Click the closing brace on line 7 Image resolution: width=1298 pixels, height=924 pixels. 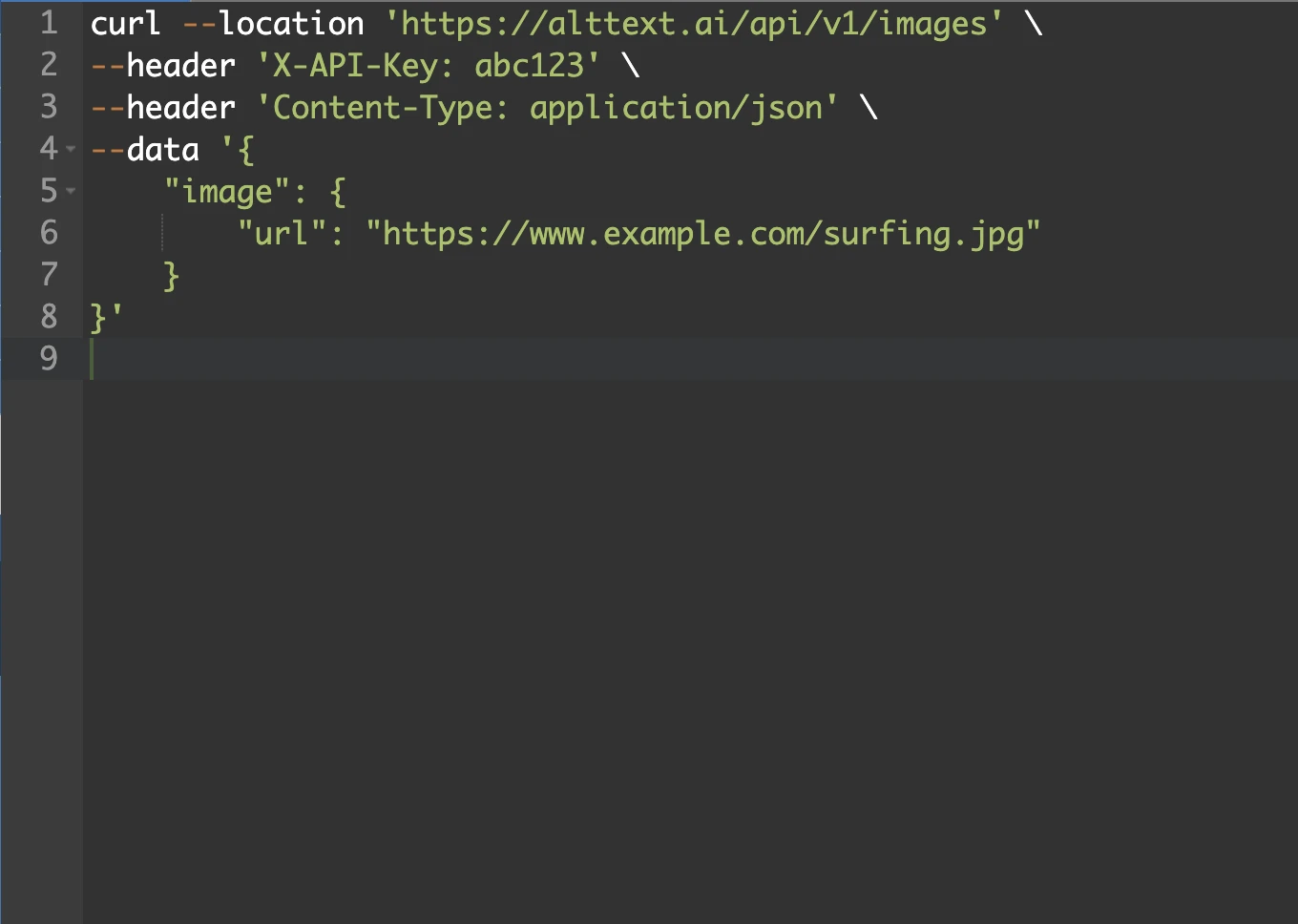172,276
